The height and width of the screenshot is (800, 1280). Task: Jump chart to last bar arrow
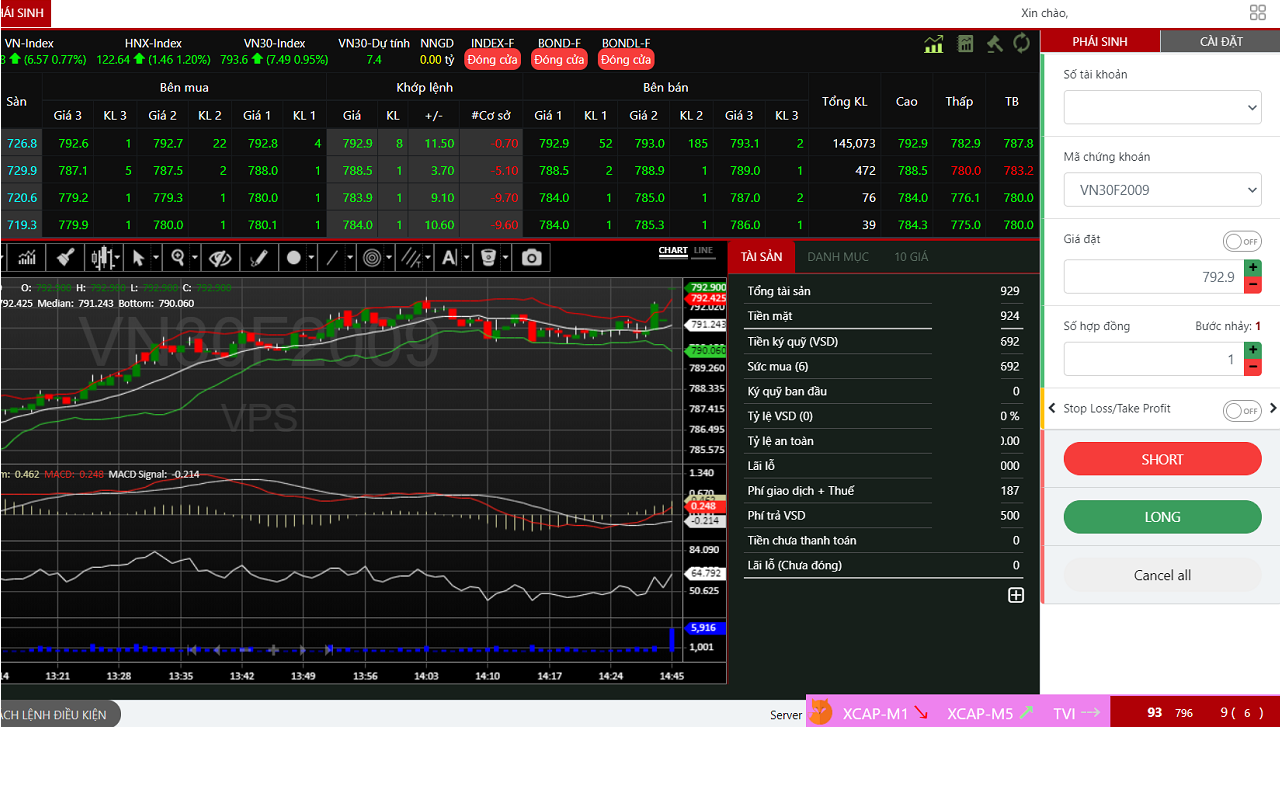[329, 650]
